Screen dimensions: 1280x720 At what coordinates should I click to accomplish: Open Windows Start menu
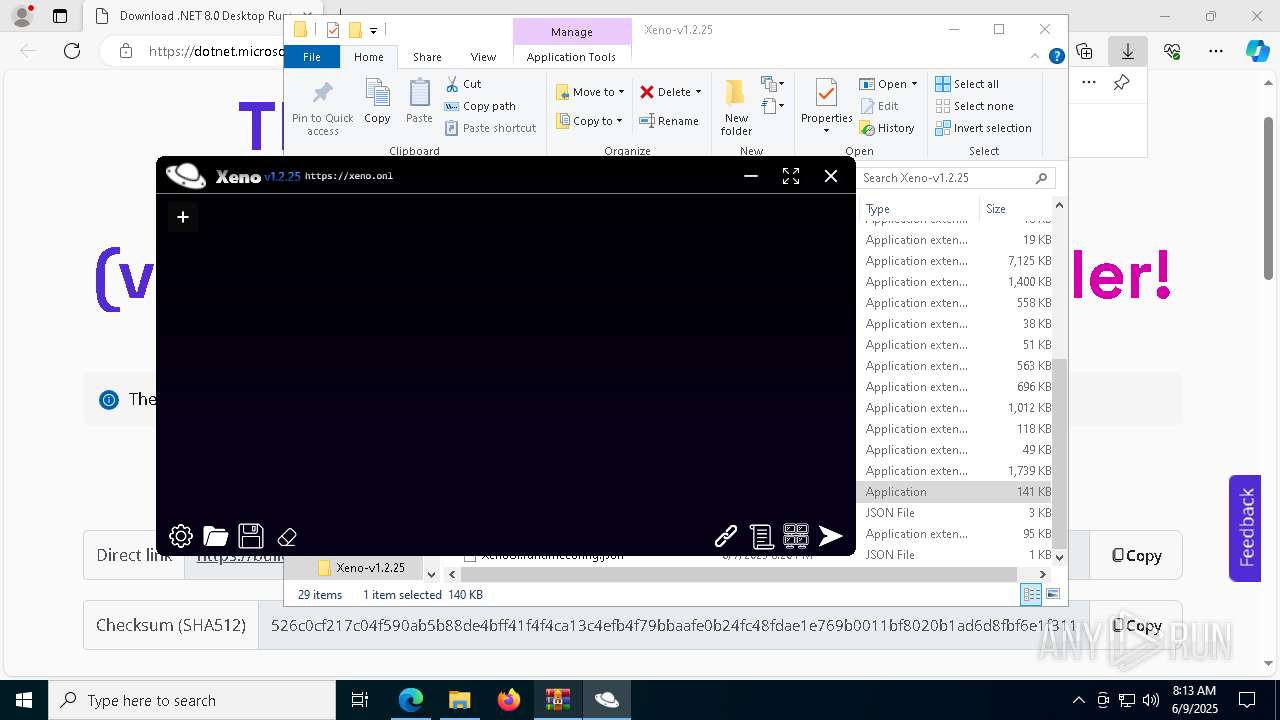(24, 700)
